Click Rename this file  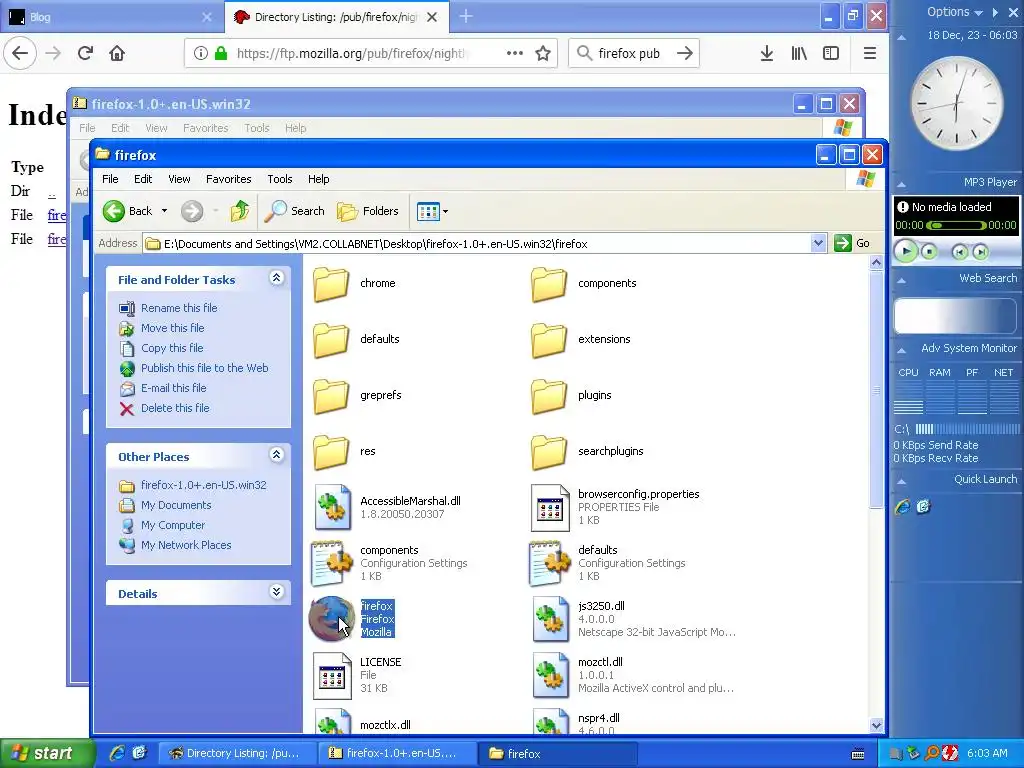point(179,308)
